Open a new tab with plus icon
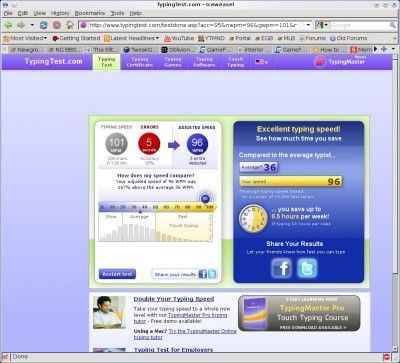 [384, 49]
